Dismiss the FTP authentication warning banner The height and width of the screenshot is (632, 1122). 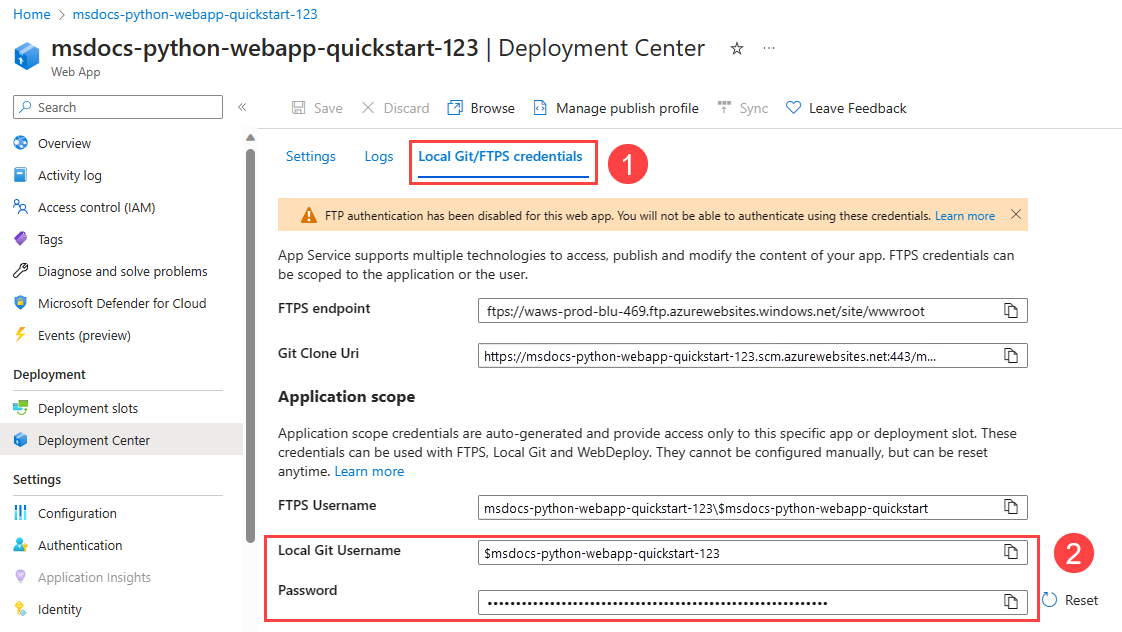(x=1016, y=214)
